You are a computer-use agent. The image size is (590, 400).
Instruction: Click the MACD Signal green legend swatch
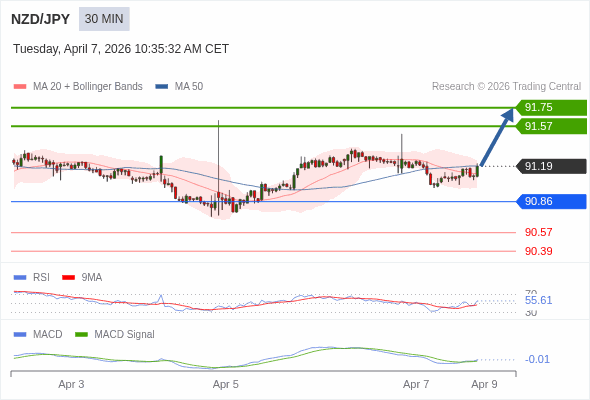click(81, 335)
